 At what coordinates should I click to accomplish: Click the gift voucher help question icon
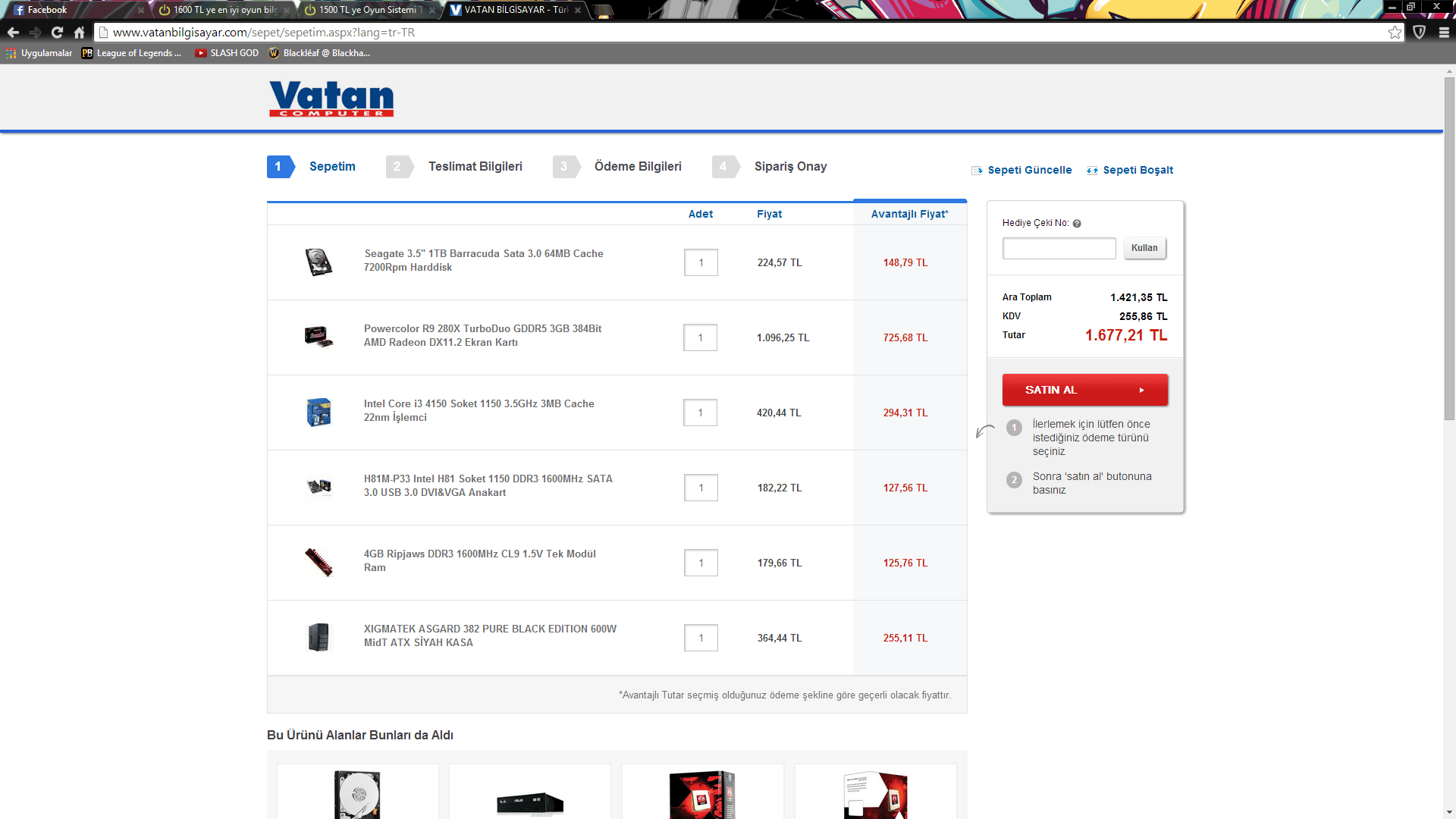tap(1077, 224)
